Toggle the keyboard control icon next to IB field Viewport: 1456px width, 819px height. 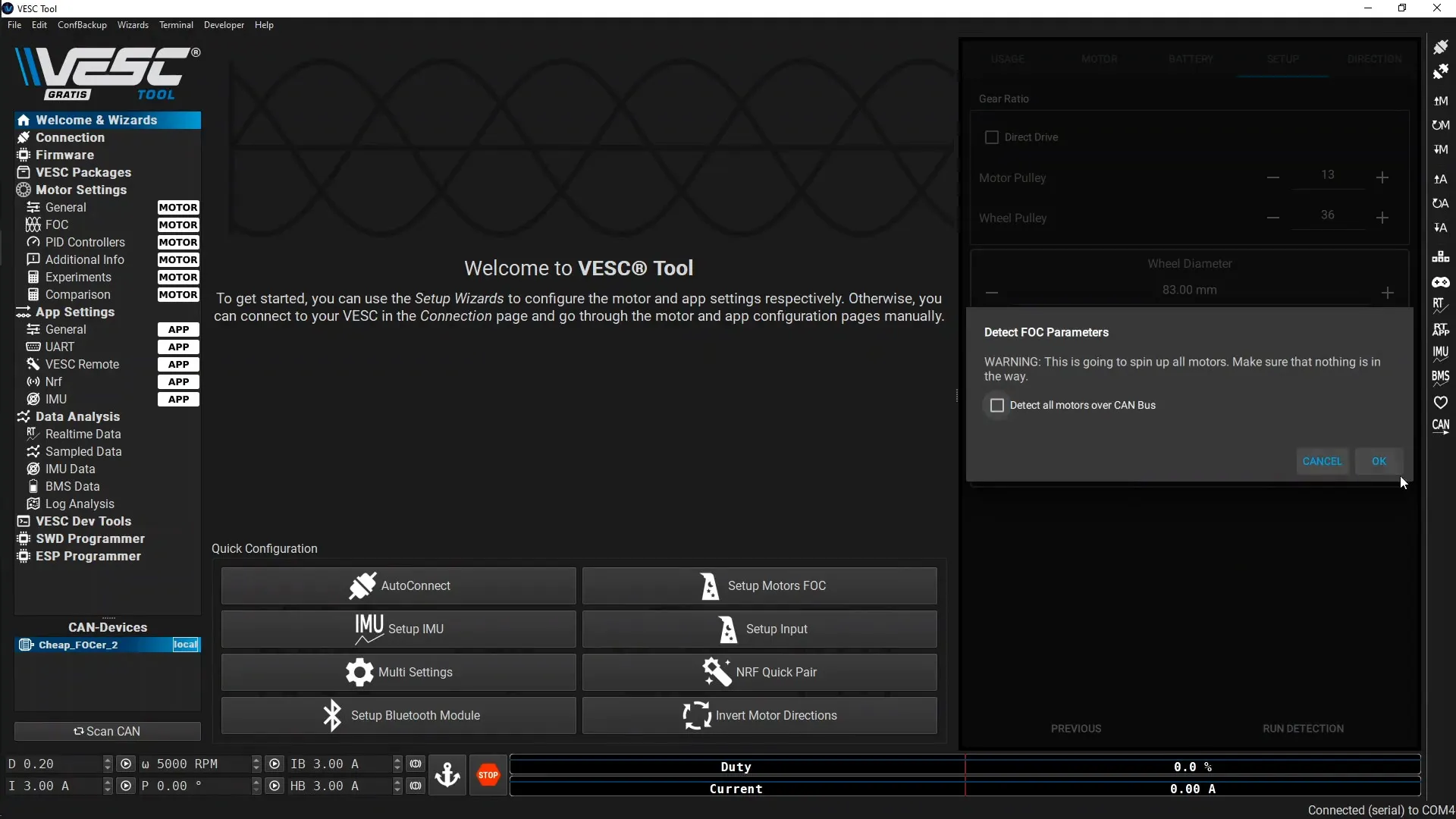coord(415,764)
